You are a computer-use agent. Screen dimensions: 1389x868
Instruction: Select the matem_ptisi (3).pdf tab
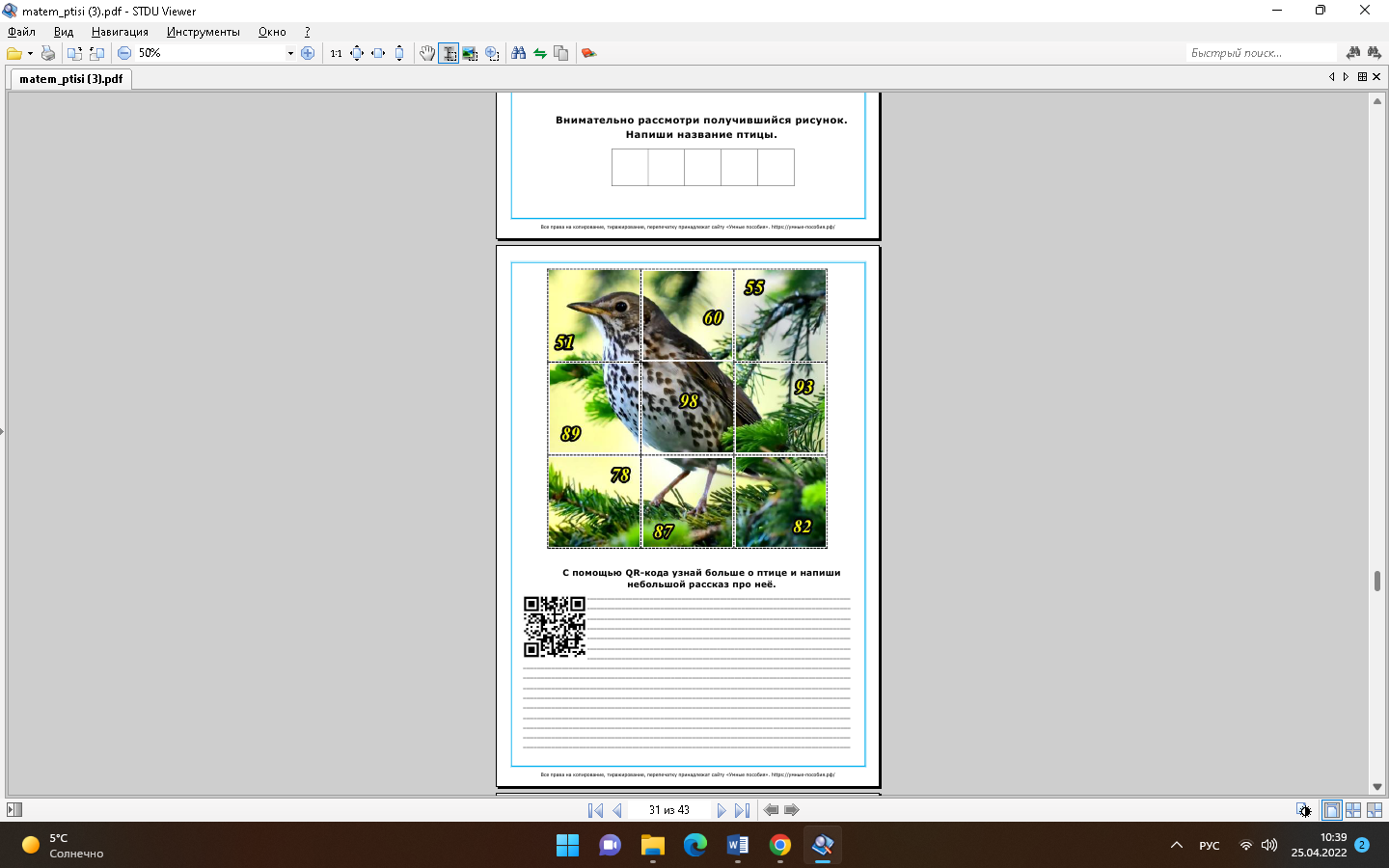(71, 79)
